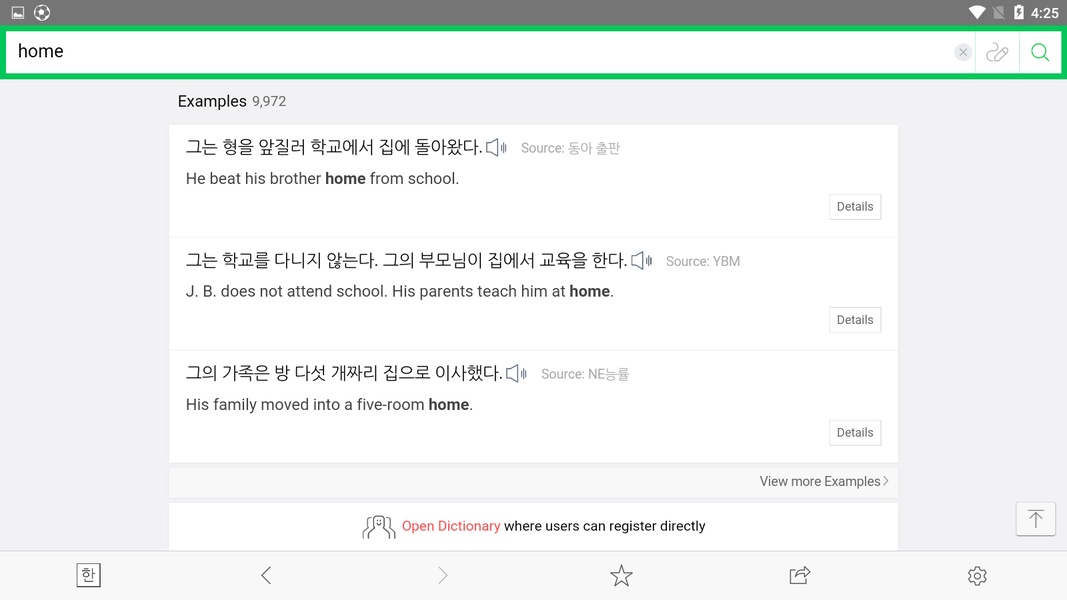Open Details for "J. B. does not attend" example
The height and width of the screenshot is (600, 1067).
tap(855, 320)
